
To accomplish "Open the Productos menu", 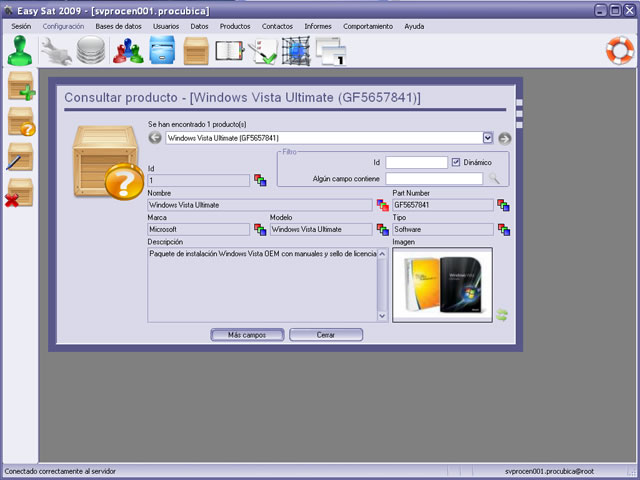I will click(235, 26).
